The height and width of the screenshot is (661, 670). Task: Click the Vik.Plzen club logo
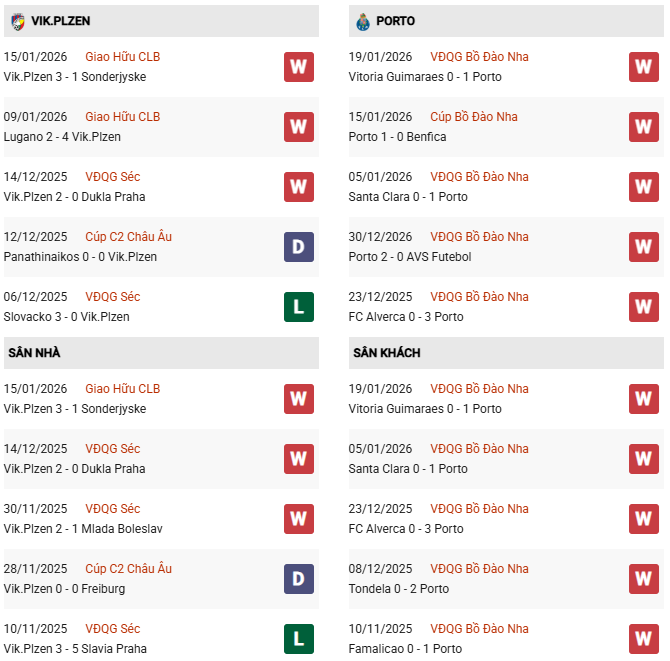pos(18,20)
